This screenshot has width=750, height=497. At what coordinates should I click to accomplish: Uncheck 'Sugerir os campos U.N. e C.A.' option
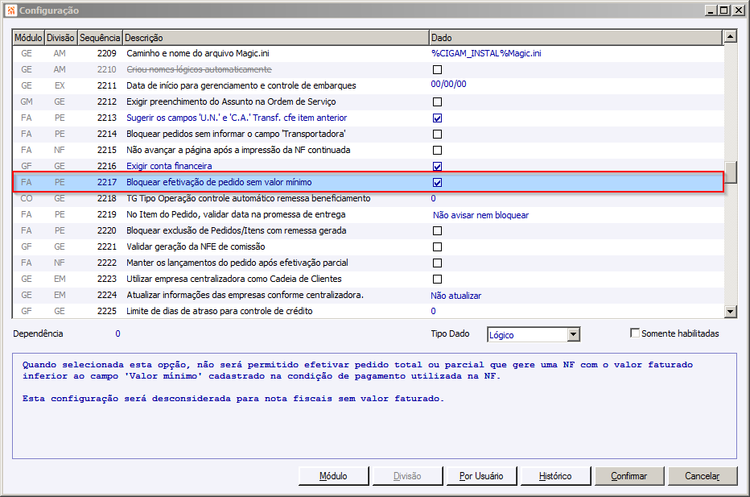coord(437,118)
